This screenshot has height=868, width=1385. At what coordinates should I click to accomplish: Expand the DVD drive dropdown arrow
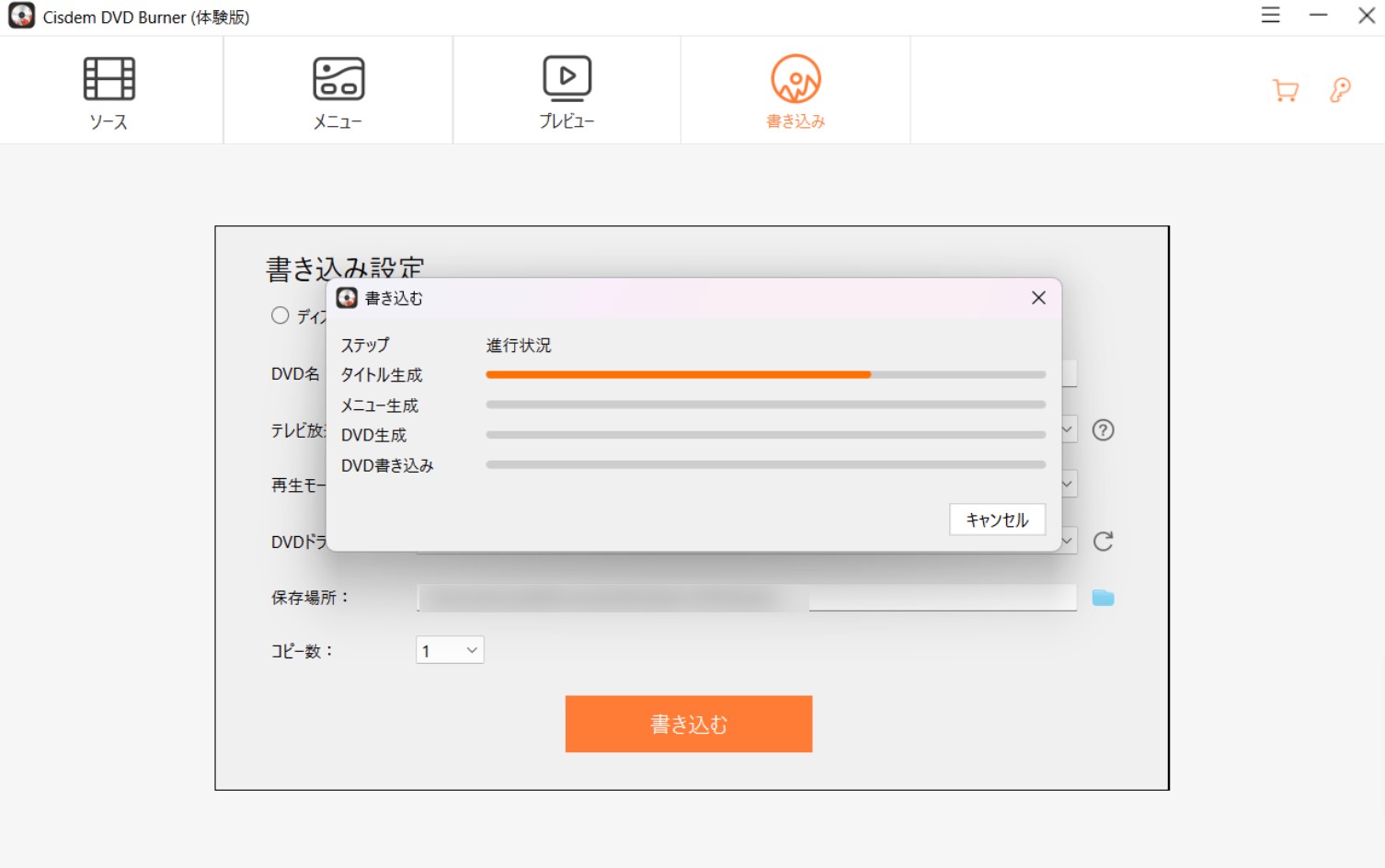tap(1067, 541)
